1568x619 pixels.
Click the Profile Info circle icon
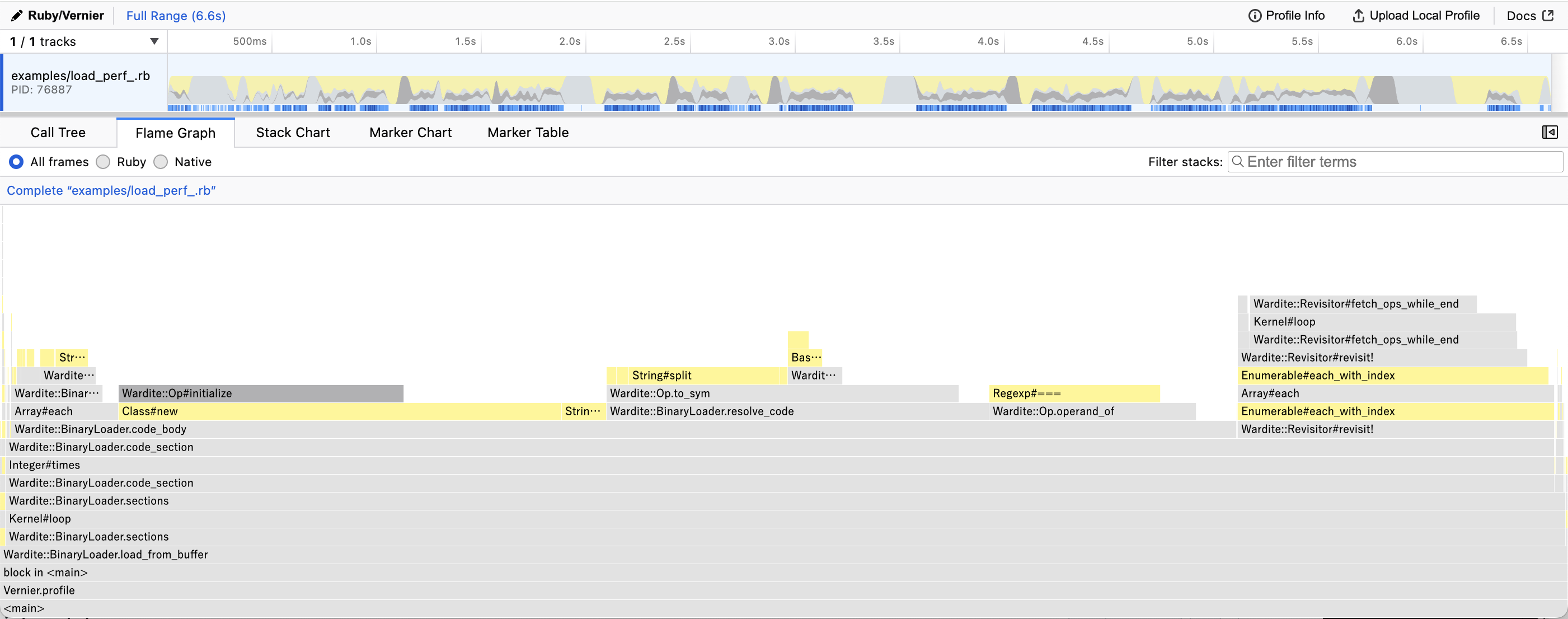(1255, 16)
